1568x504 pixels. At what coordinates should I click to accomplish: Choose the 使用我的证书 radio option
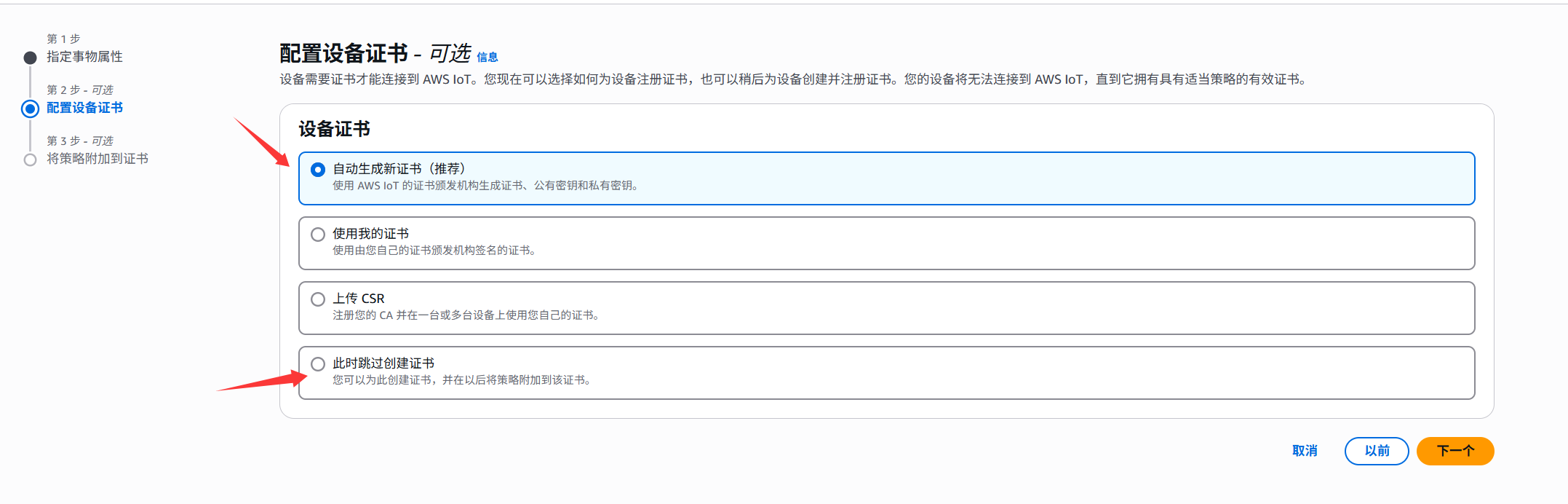(318, 235)
